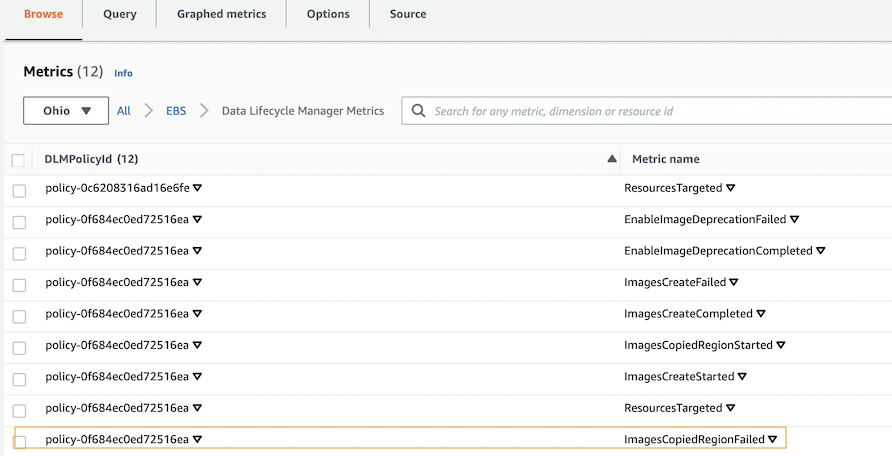Check the policy-0c6208316ad16e6fe row checkbox

19,190
